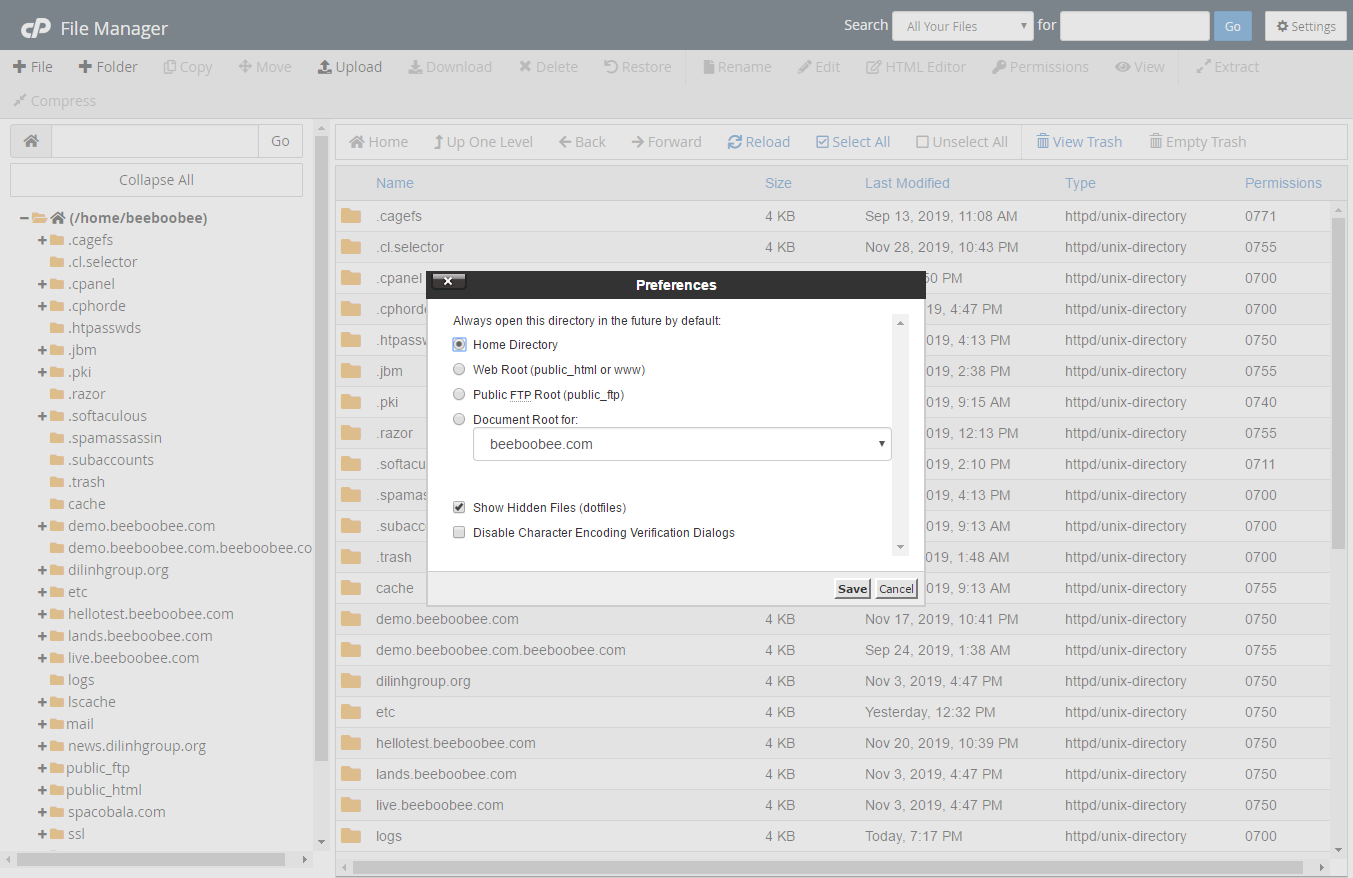Click Collapse All in the tree panel
The image size is (1353, 878).
156,180
